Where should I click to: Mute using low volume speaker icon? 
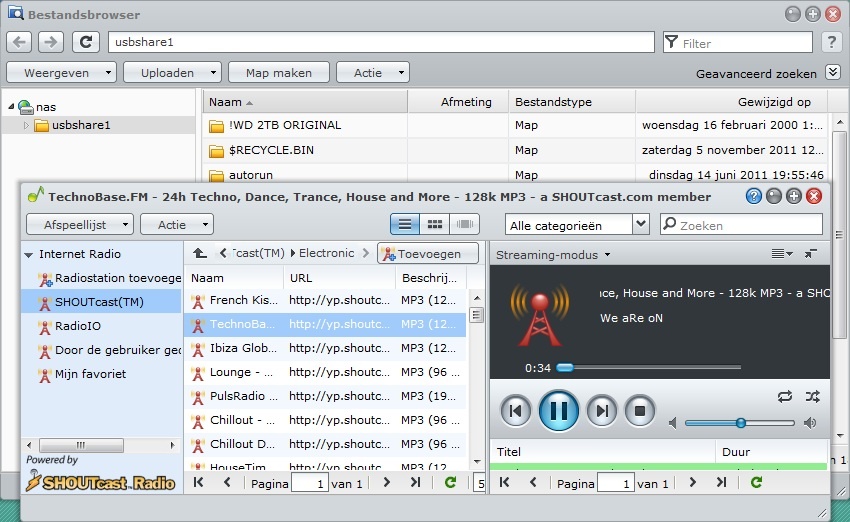pyautogui.click(x=673, y=423)
